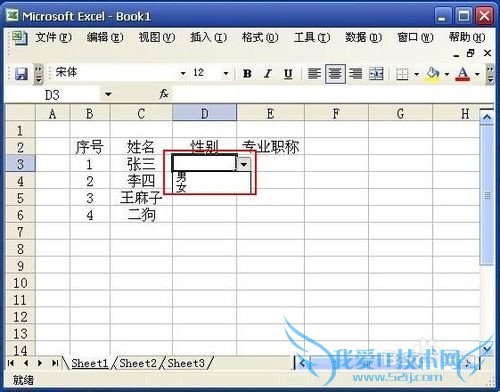Switch to Sheet2 tab
This screenshot has height=392, width=500.
(138, 363)
